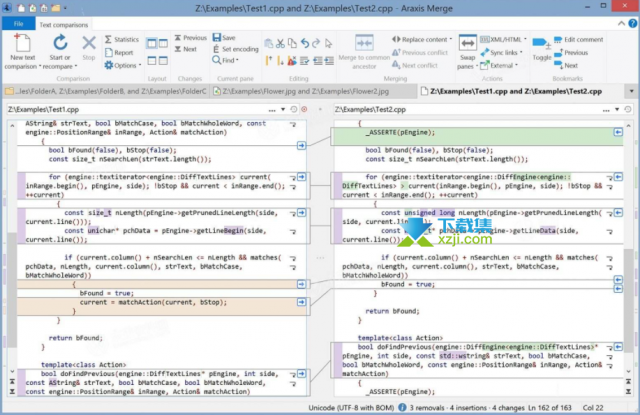Viewport: 640px width, 415px height.
Task: Open the Report document item
Action: point(119,52)
